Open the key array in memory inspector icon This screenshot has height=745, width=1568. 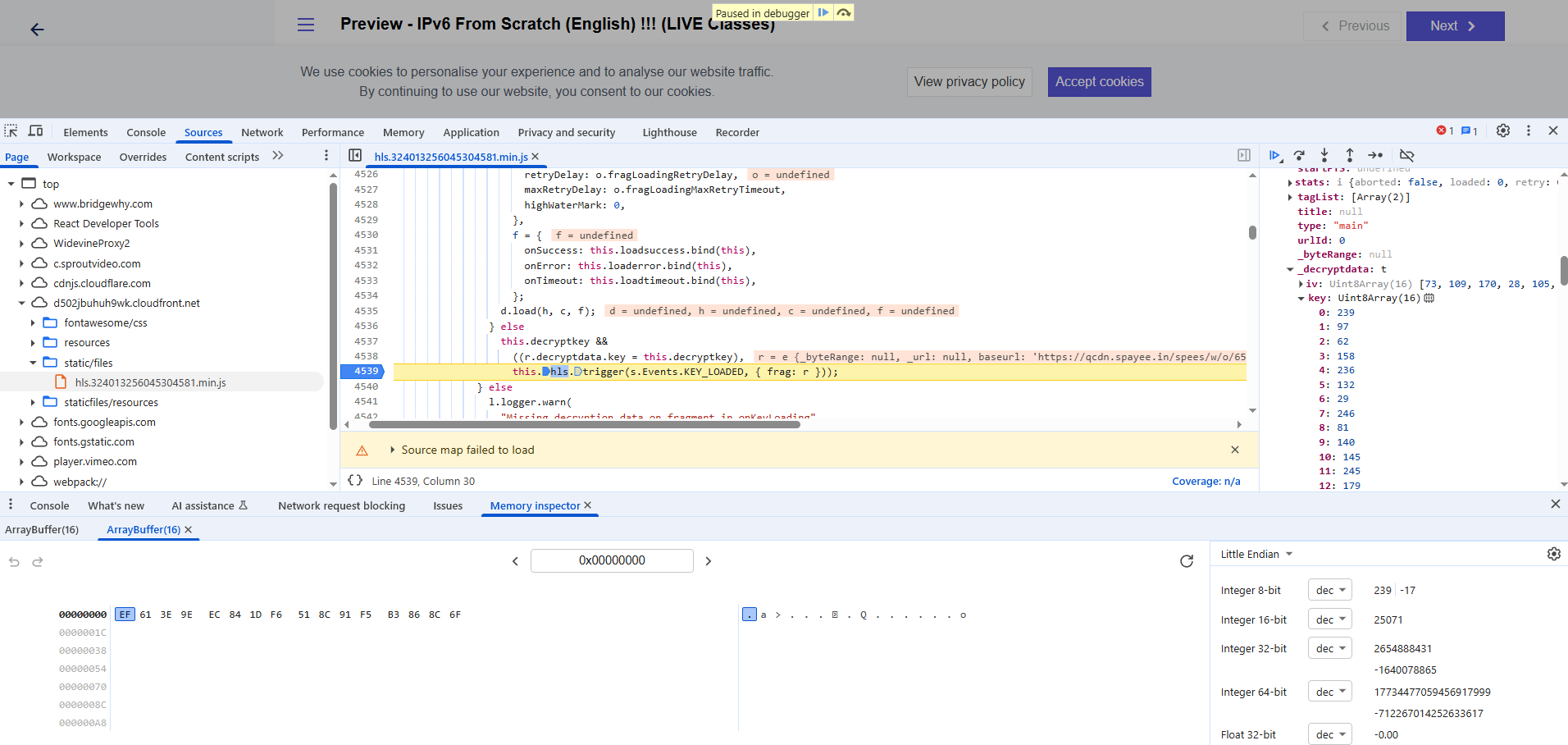pyautogui.click(x=1429, y=298)
